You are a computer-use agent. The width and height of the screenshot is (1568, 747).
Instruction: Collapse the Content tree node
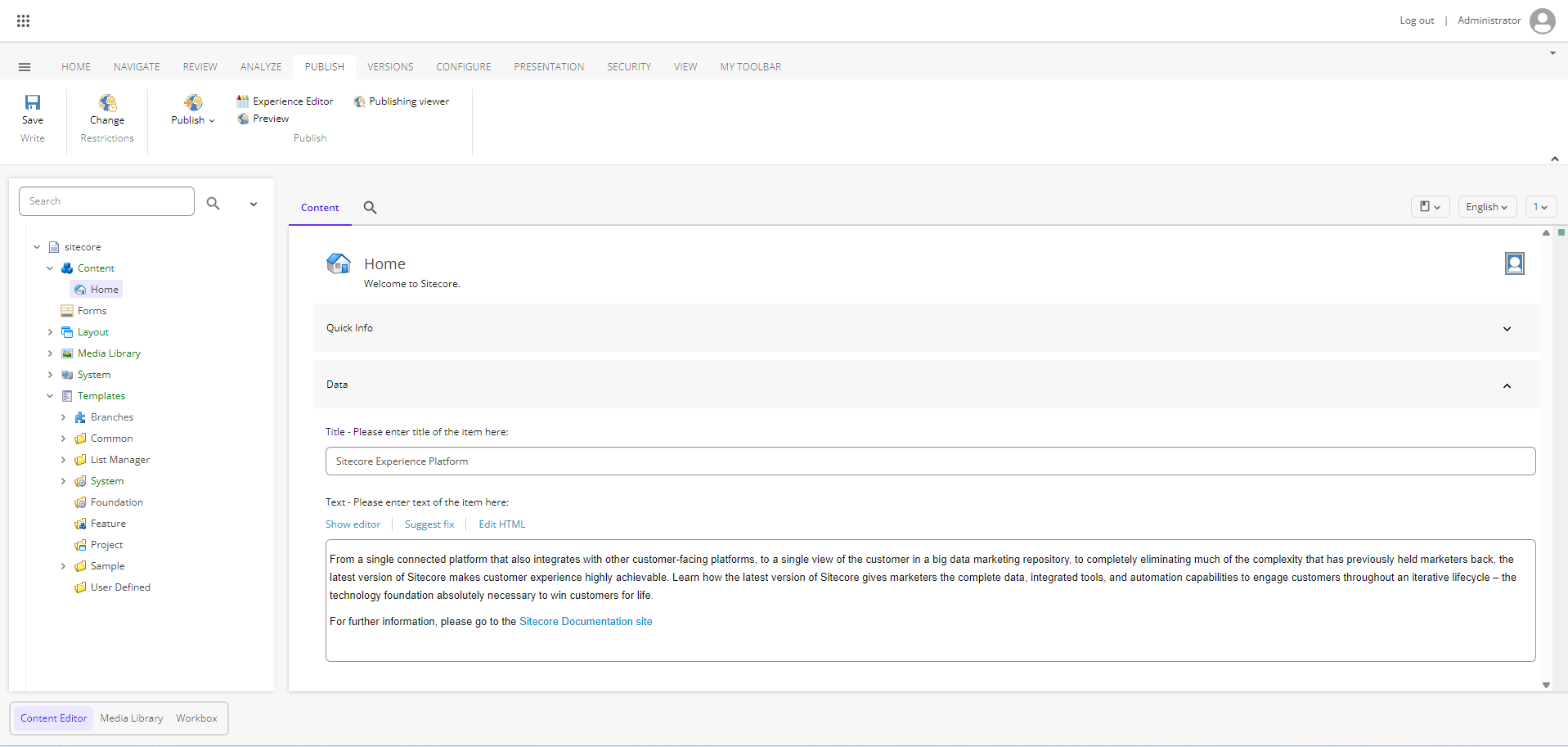click(x=50, y=268)
